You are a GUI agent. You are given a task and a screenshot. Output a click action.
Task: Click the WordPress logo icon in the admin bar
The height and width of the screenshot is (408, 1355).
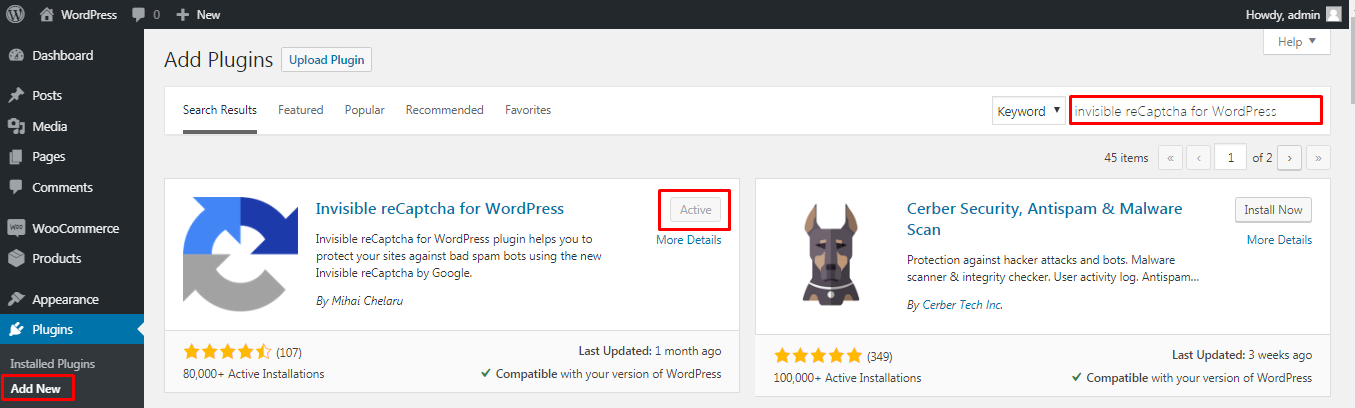point(16,14)
